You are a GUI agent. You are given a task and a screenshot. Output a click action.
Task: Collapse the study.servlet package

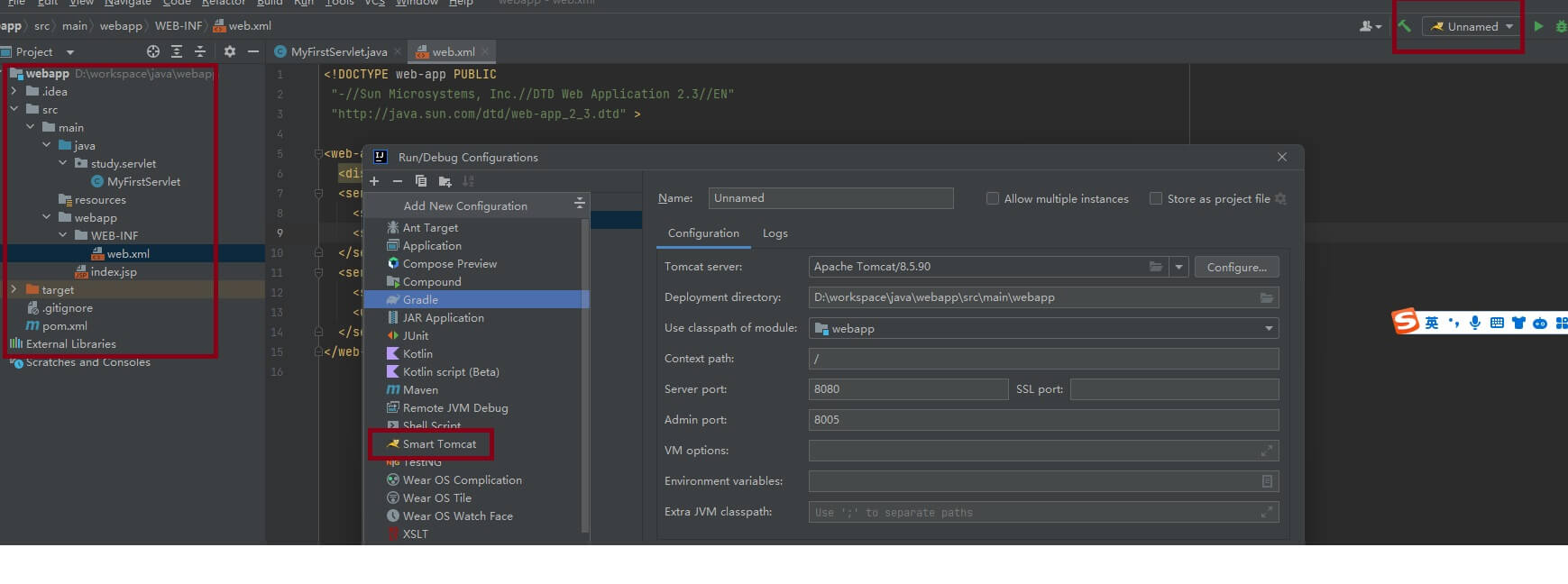click(62, 163)
